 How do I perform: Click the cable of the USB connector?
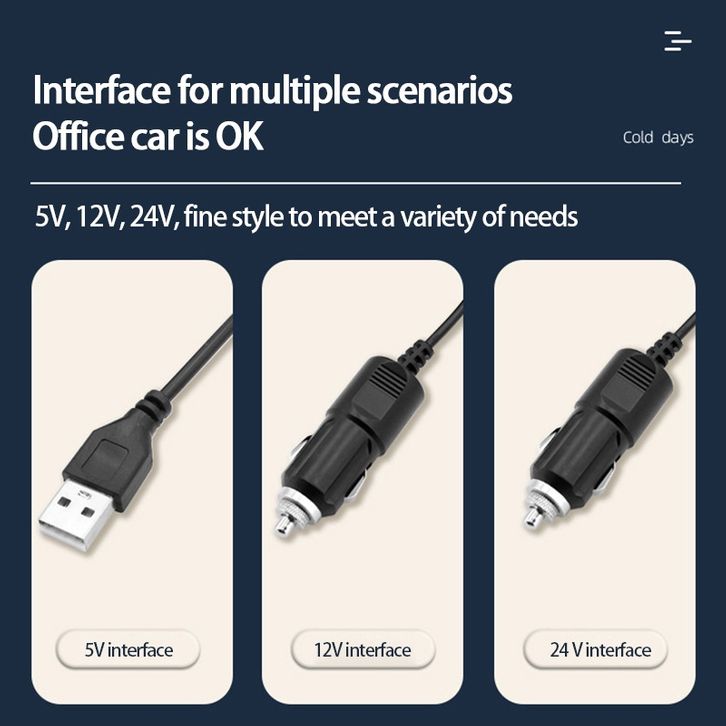199,357
